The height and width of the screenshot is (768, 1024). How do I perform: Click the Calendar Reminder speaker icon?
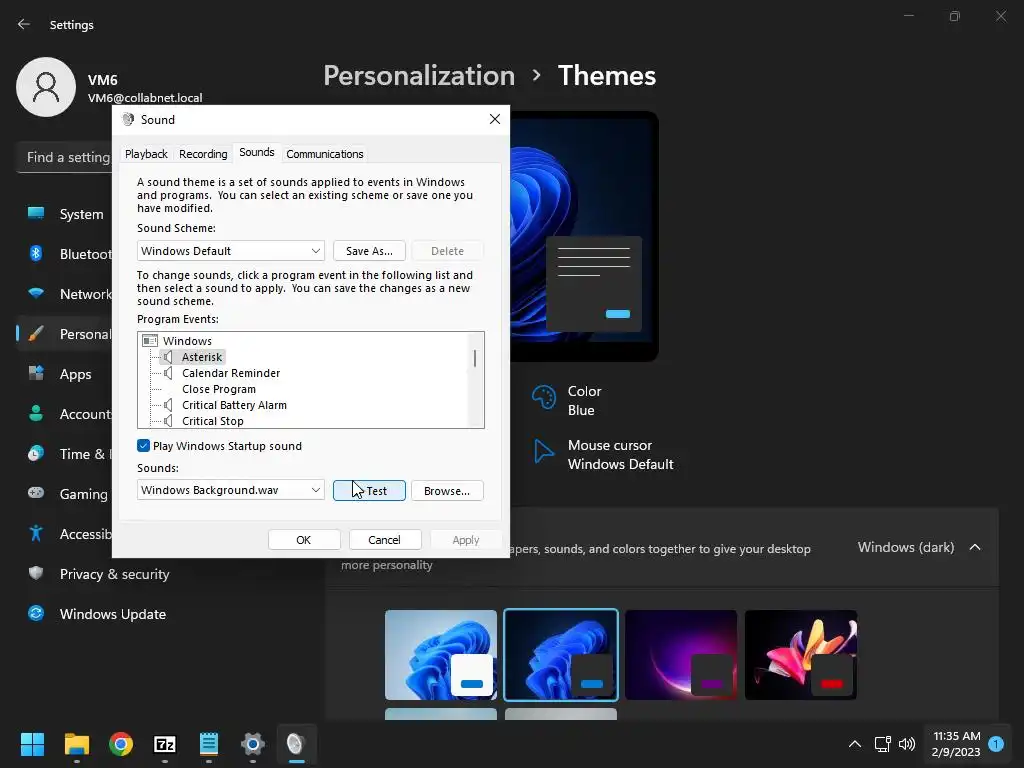(x=168, y=373)
